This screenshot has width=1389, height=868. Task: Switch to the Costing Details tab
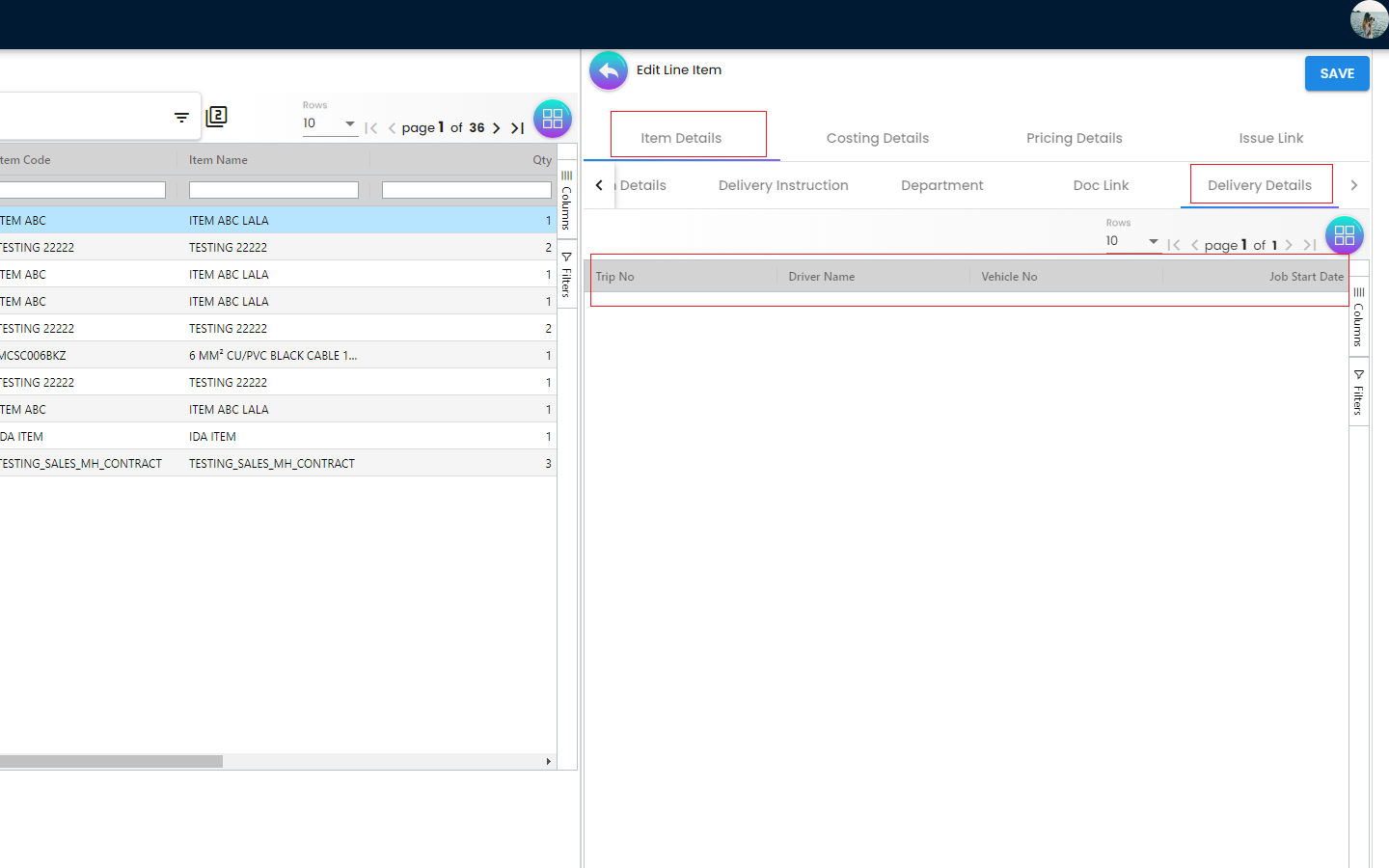877,138
